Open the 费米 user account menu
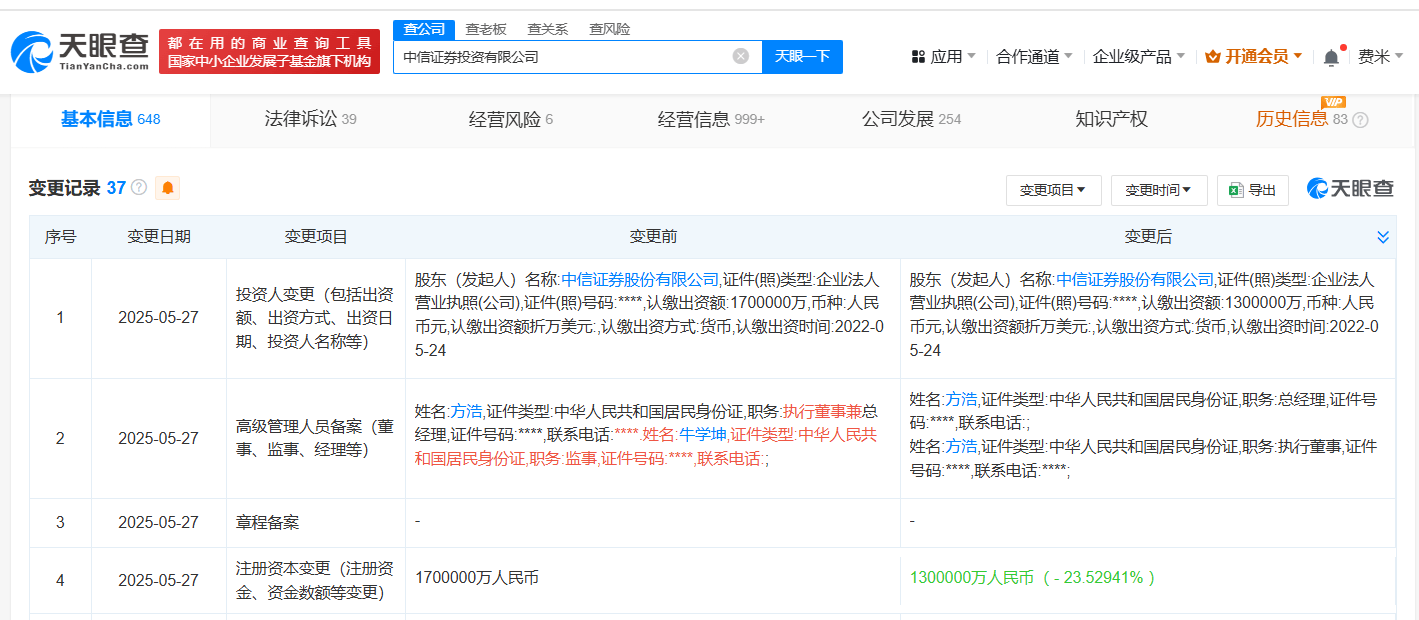Screen dimensions: 1419x620 pyautogui.click(x=1381, y=57)
